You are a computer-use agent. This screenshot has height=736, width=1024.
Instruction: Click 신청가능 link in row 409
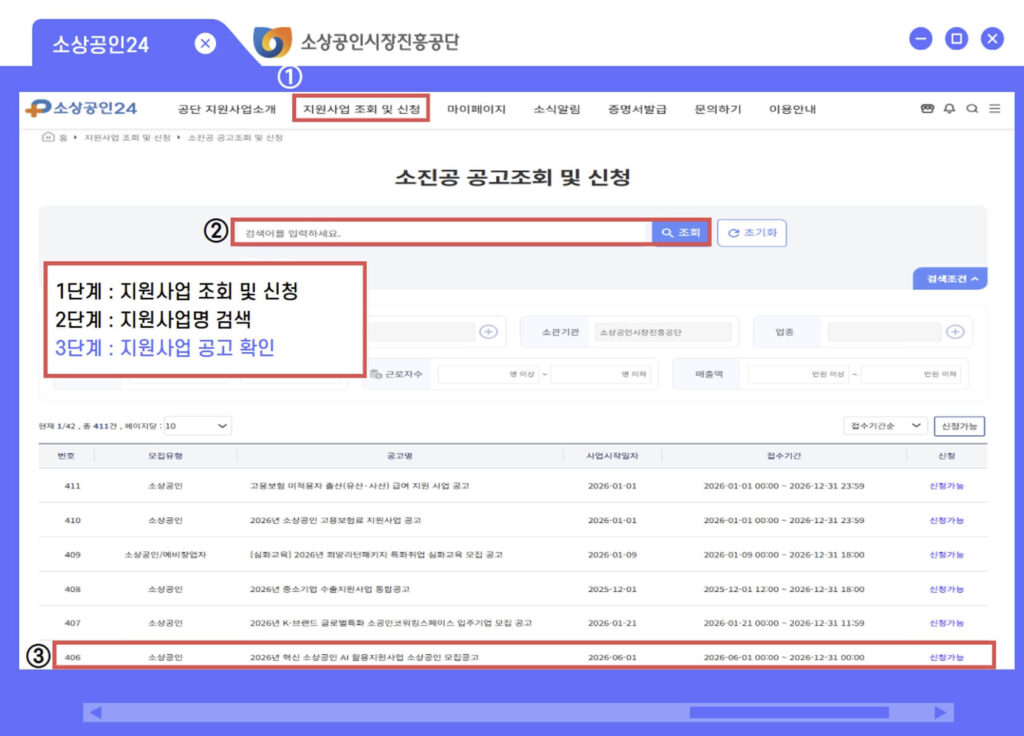click(947, 554)
